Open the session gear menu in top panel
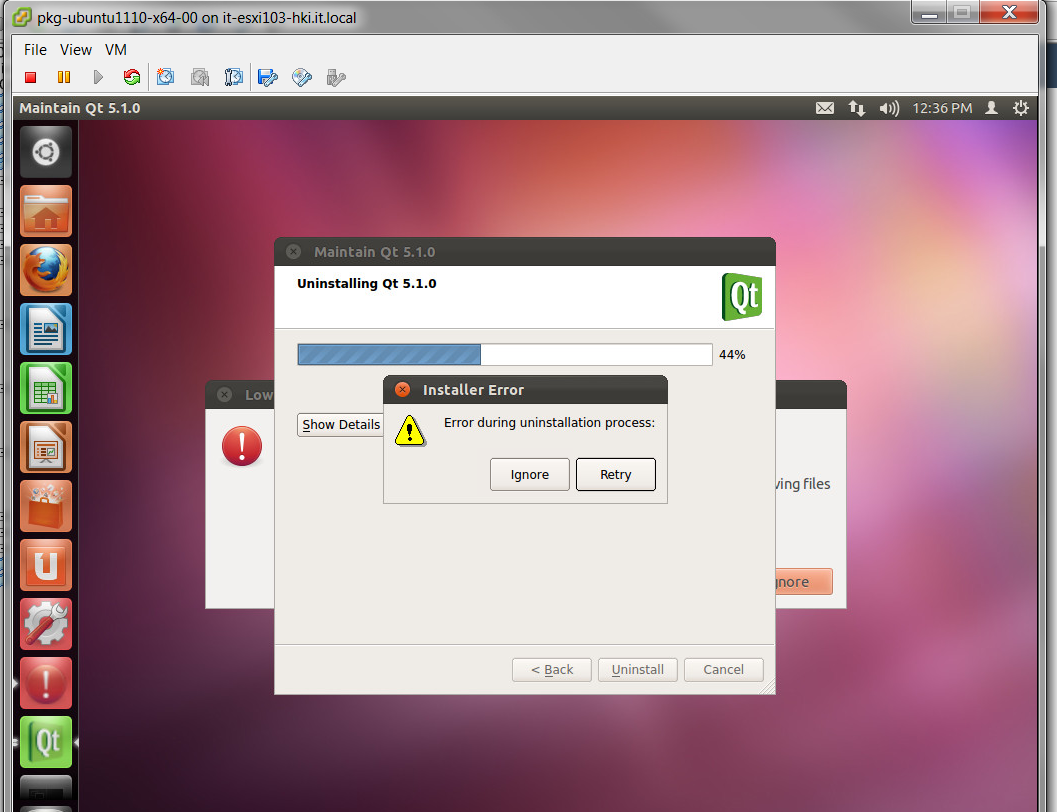1057x812 pixels. [1021, 108]
